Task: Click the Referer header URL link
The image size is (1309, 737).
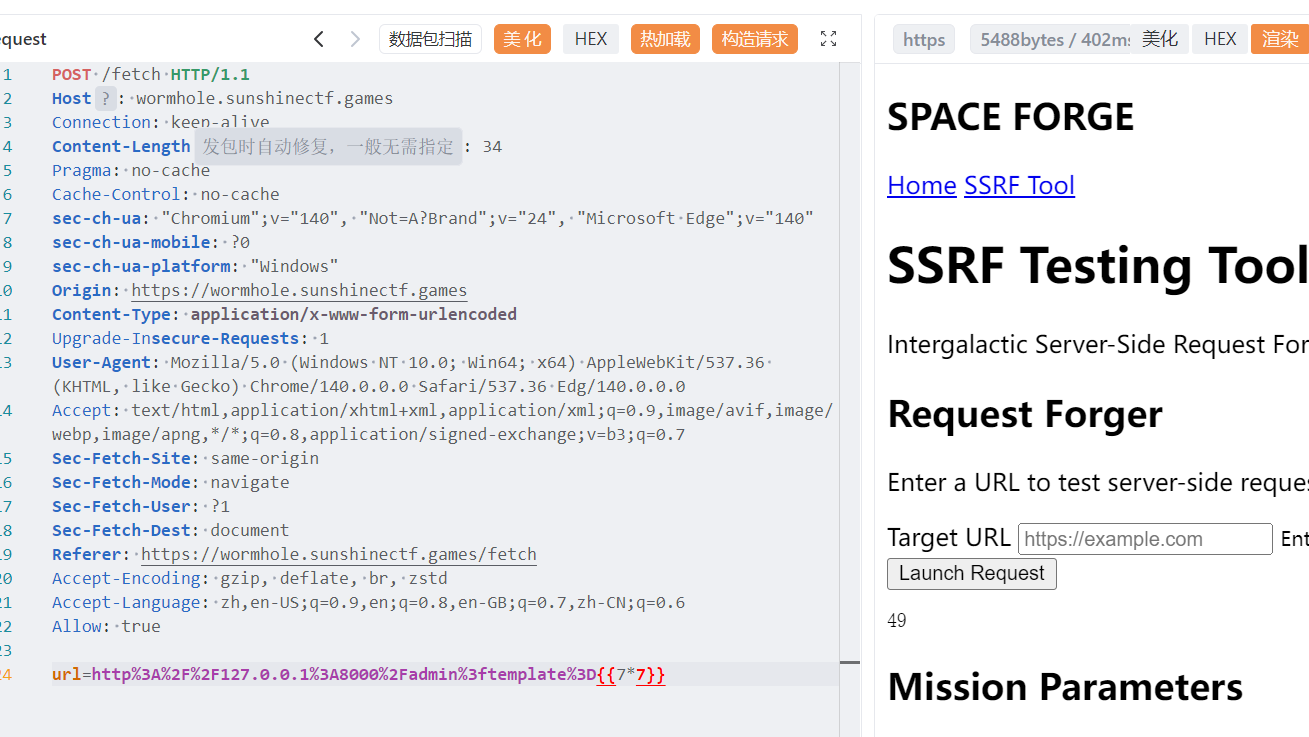Action: click(339, 554)
